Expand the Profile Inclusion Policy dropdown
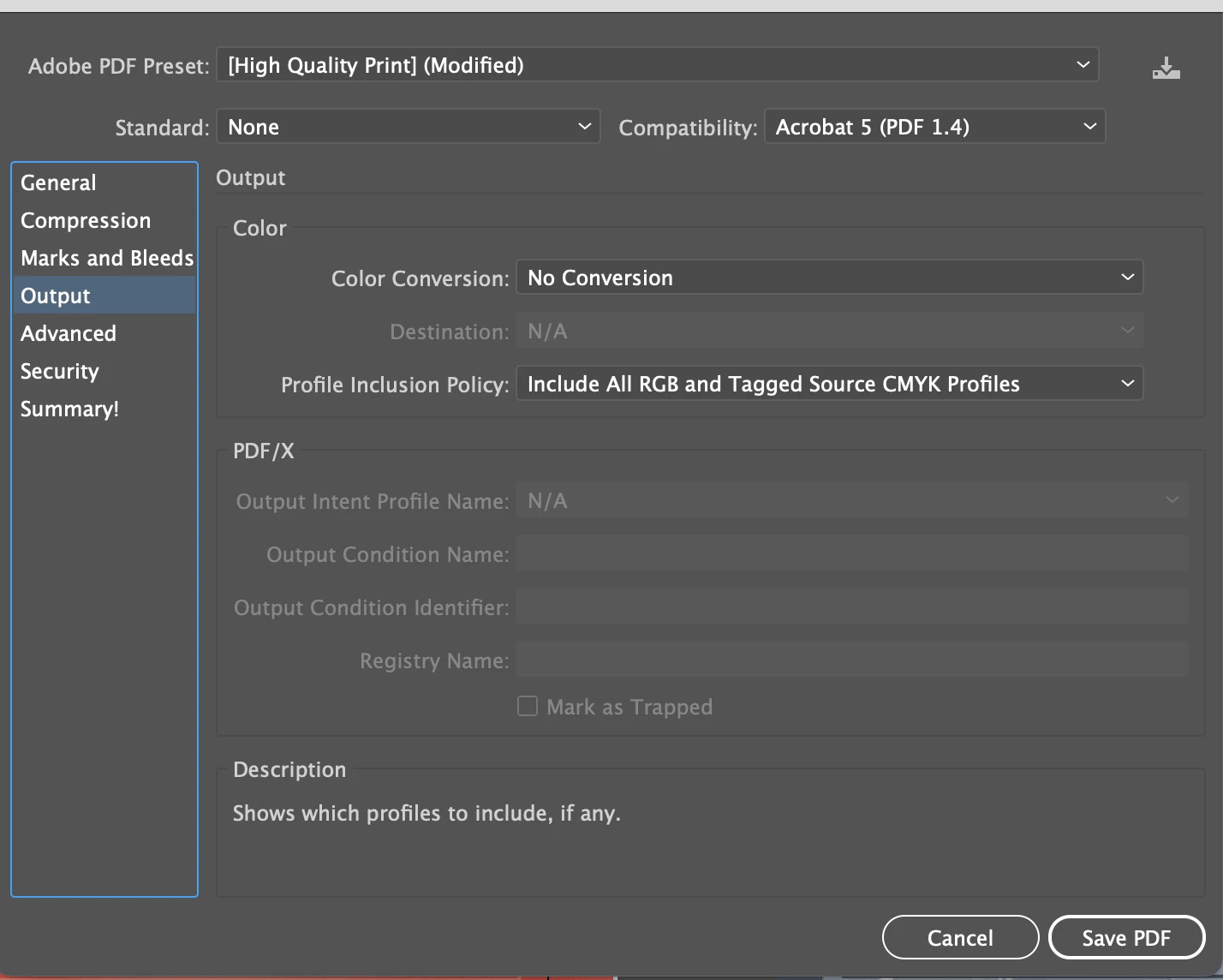The image size is (1223, 980). [829, 384]
